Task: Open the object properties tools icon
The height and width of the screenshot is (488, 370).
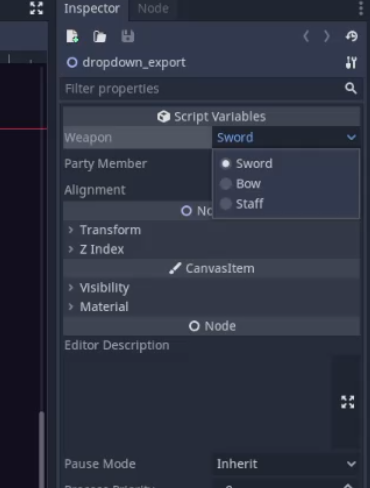Action: point(351,62)
